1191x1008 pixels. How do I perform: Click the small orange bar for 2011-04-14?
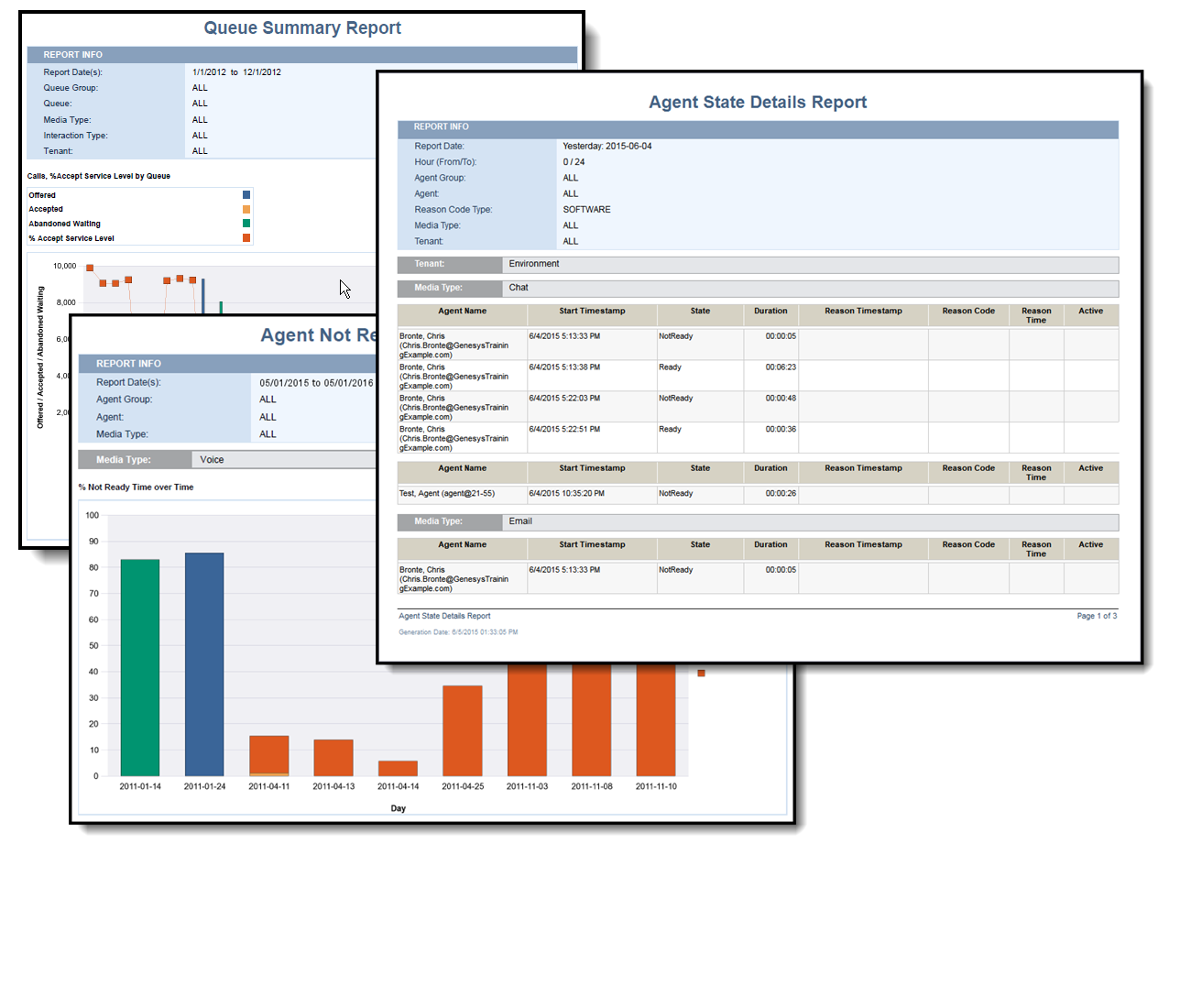click(x=398, y=768)
